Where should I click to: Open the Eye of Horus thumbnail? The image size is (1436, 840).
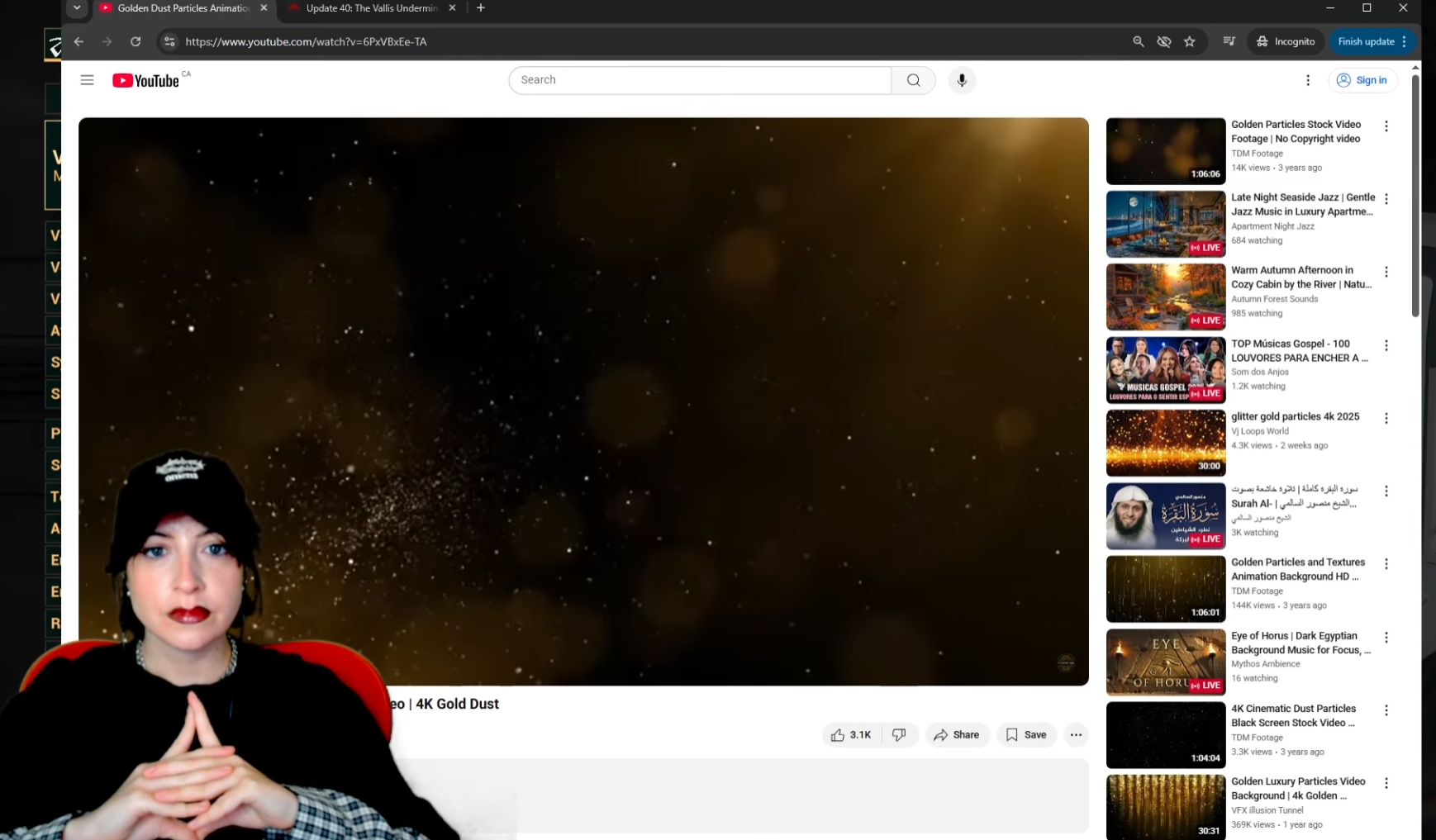point(1166,662)
